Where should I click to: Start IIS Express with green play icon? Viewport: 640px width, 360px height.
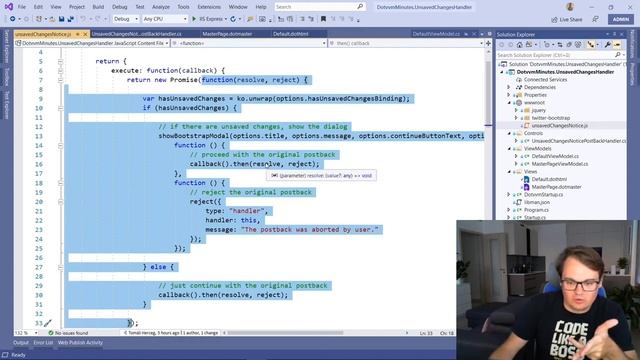[x=194, y=19]
